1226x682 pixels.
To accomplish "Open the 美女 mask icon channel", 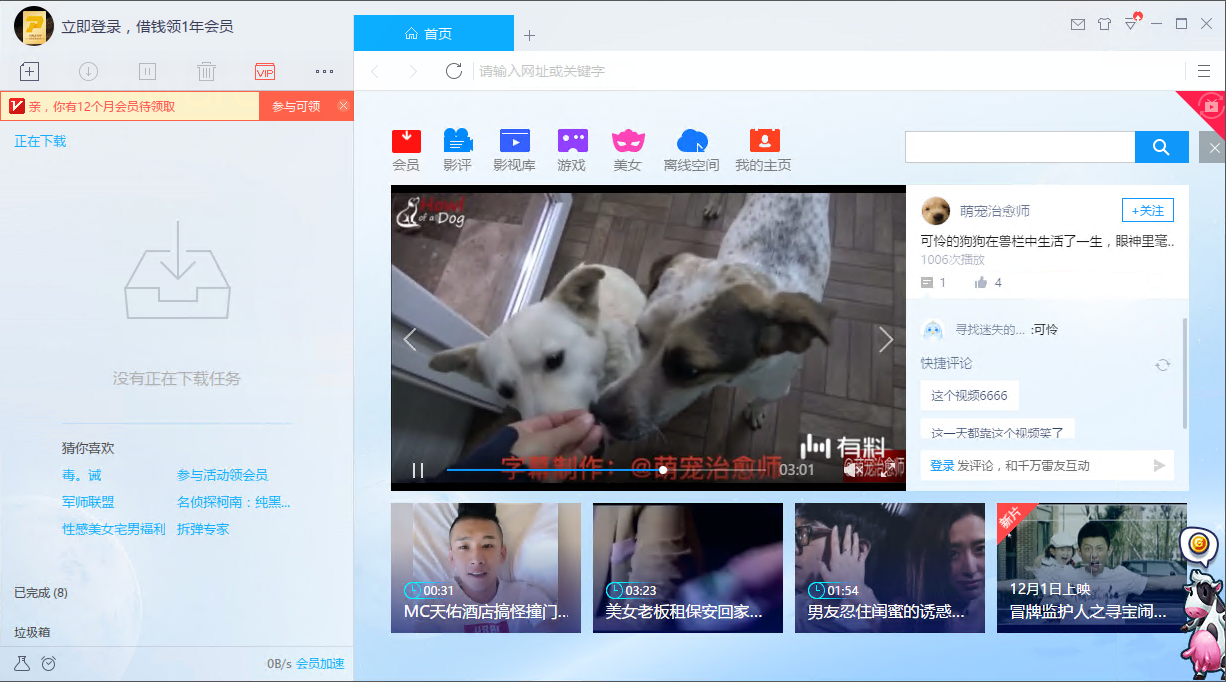I will pos(627,150).
